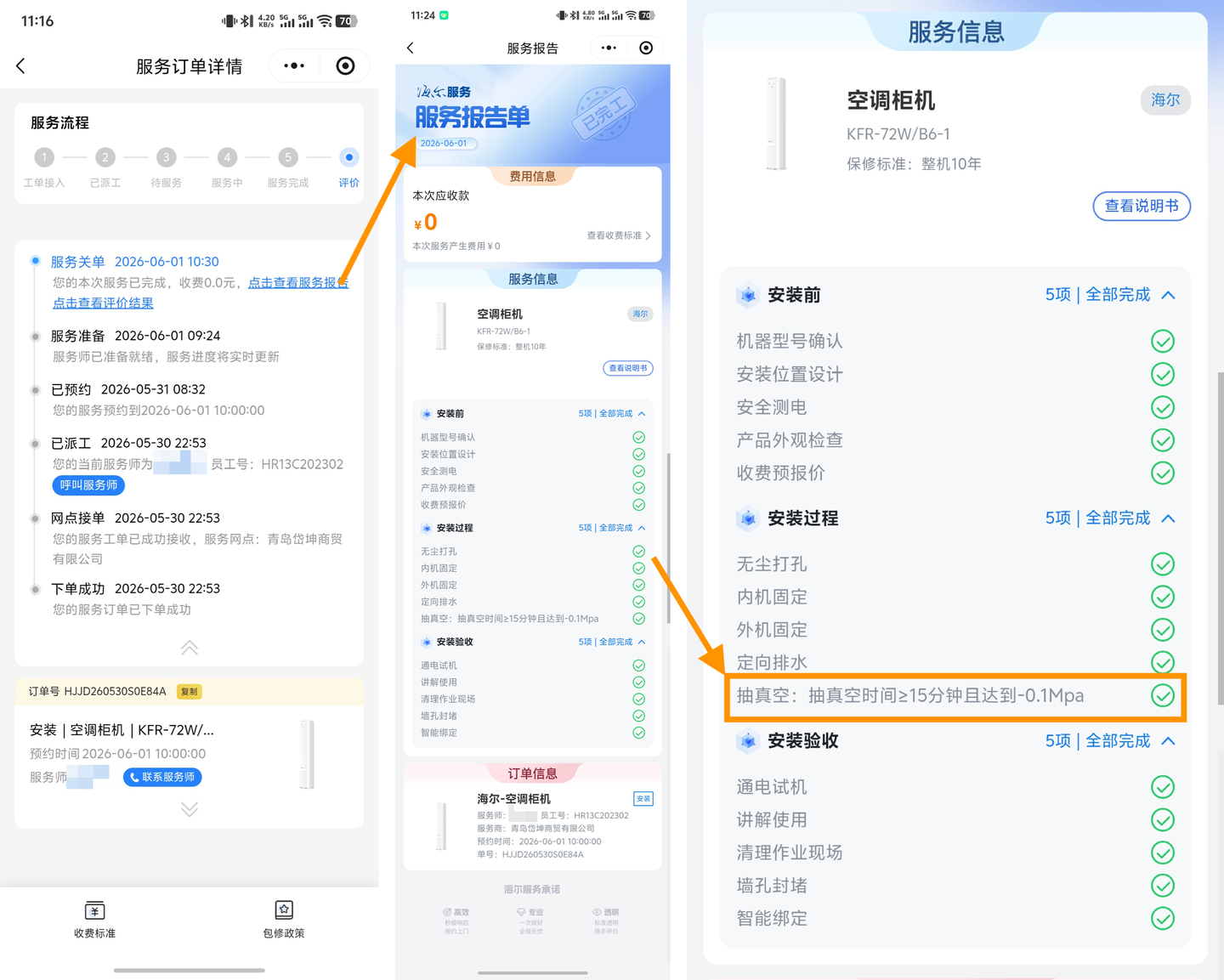Open the 点击查看服务报告 link
This screenshot has width=1224, height=980.
(x=298, y=282)
